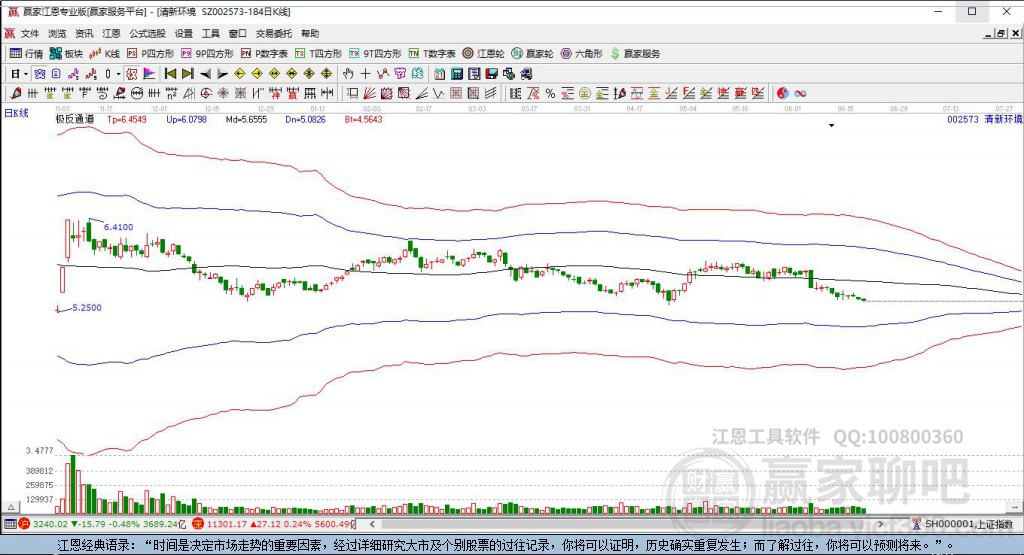Restore the inner chart window
The image size is (1024, 555).
click(1000, 33)
